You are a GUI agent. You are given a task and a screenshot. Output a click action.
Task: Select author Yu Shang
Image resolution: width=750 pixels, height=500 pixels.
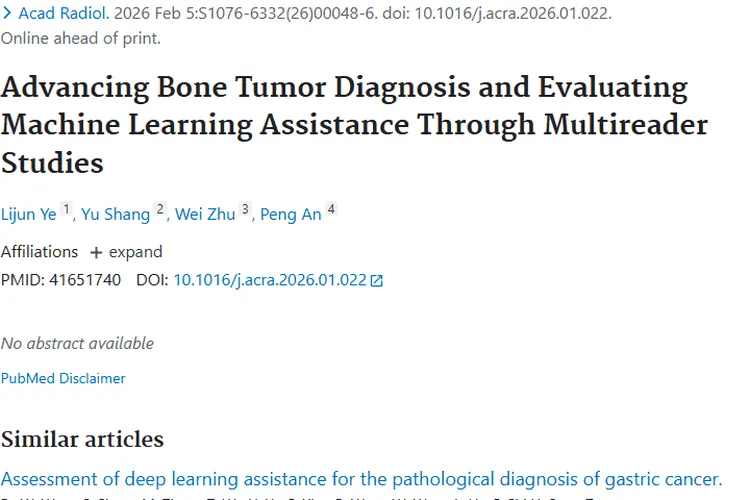(x=115, y=214)
